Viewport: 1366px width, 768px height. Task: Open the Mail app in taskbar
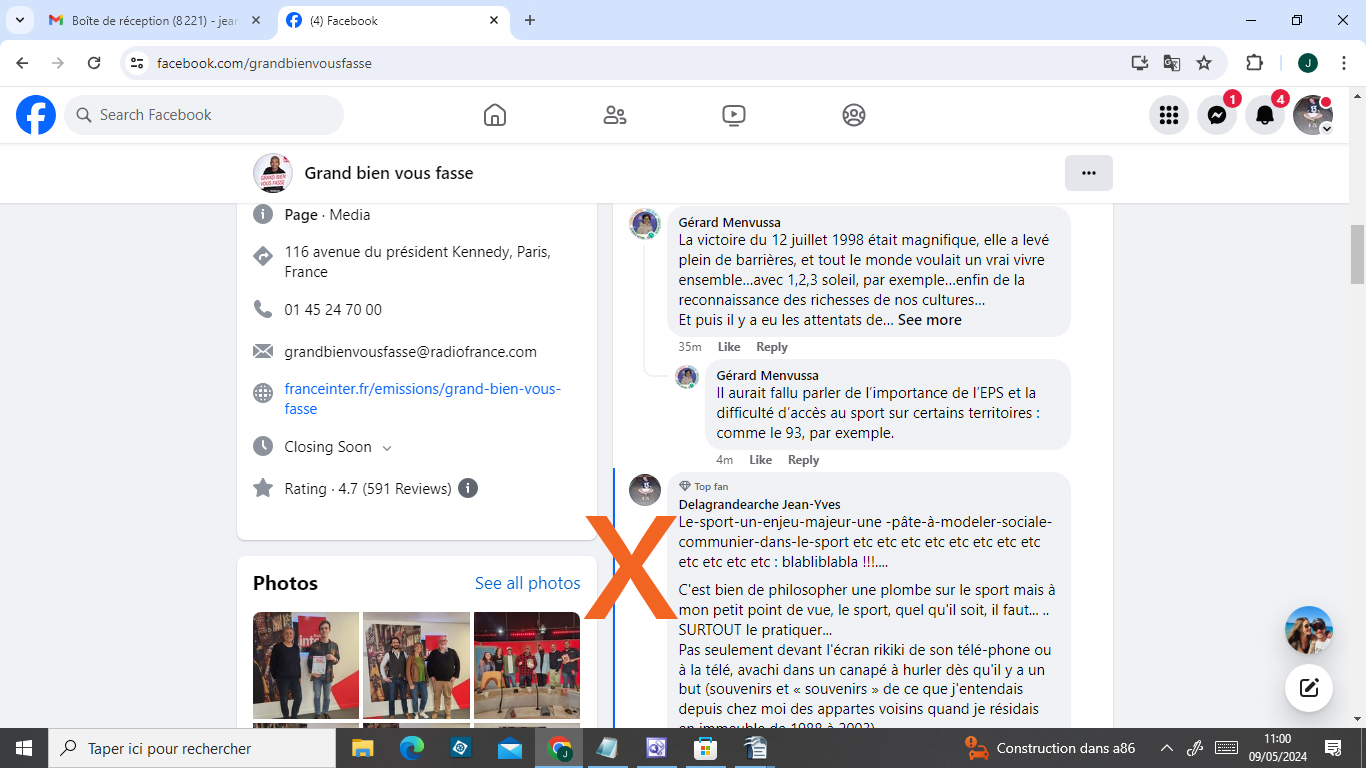(510, 748)
